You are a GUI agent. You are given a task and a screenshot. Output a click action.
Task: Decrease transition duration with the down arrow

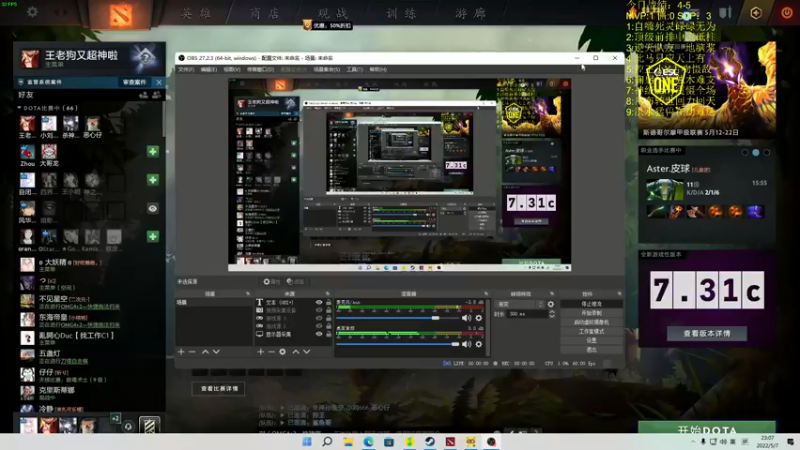(x=552, y=316)
